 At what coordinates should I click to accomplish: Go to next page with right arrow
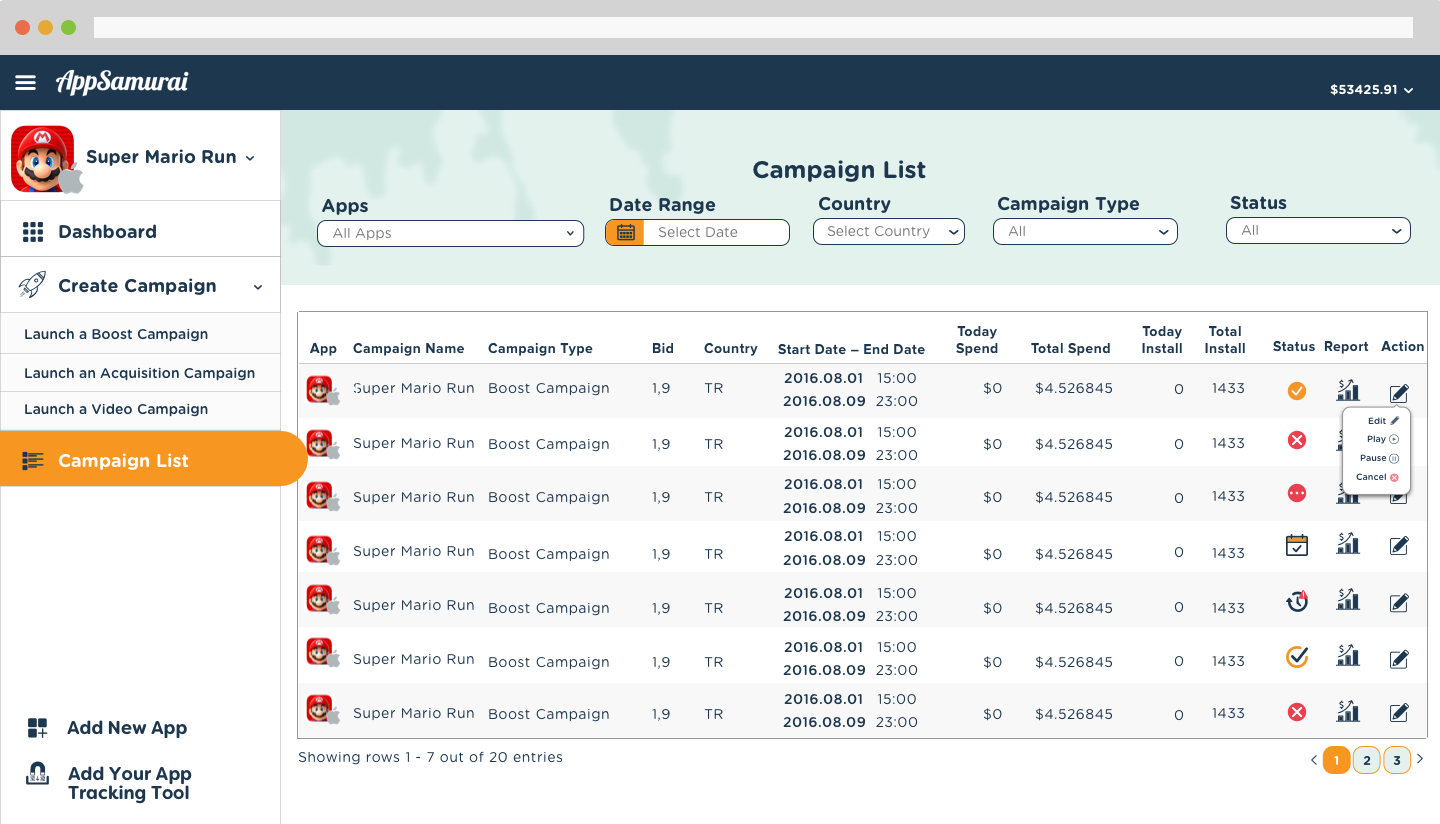click(x=1420, y=760)
